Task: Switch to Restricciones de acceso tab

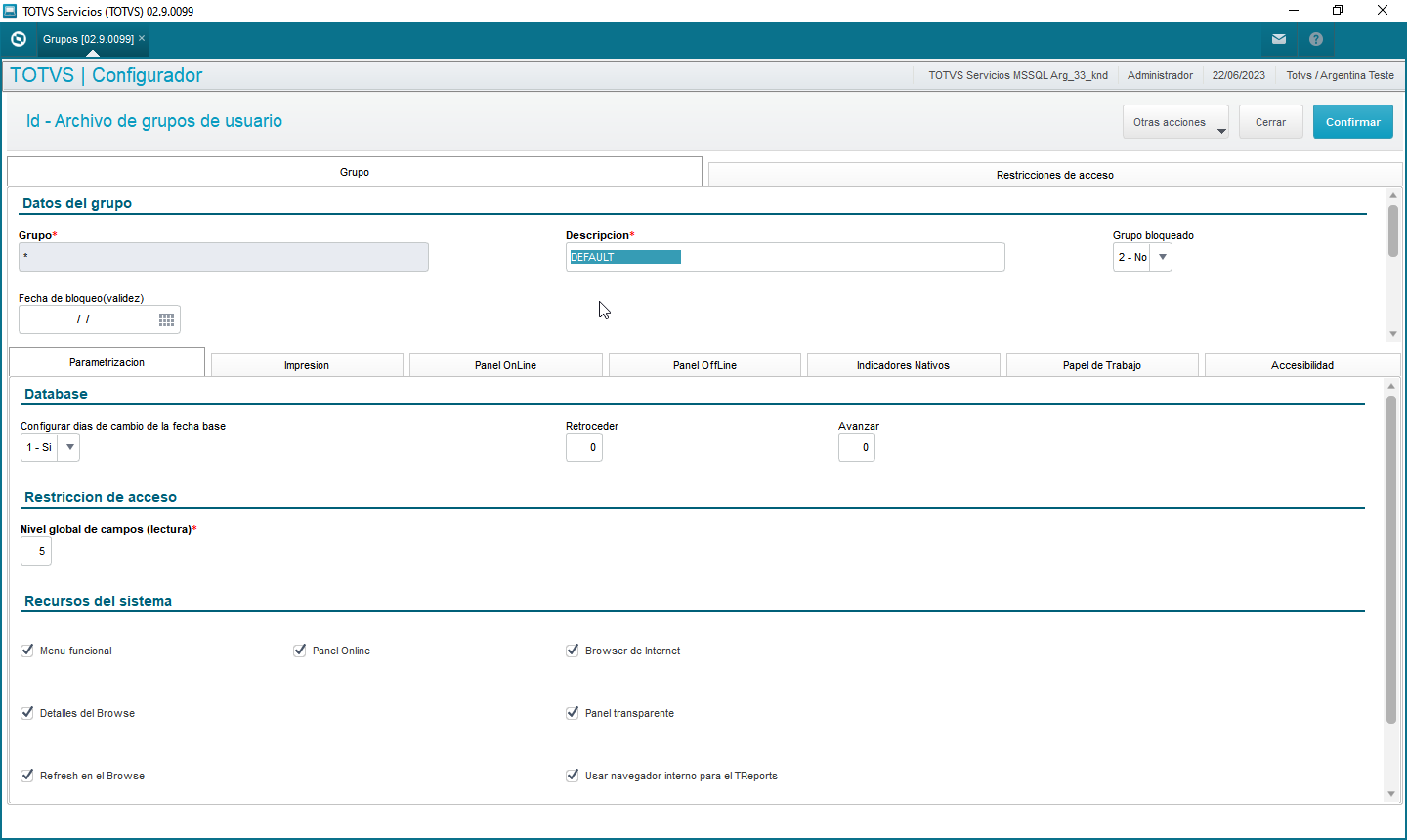Action: [1055, 175]
